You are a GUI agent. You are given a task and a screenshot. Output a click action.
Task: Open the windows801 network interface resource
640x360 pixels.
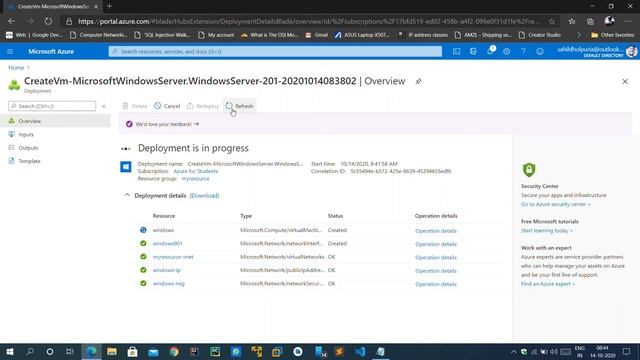pyautogui.click(x=167, y=244)
